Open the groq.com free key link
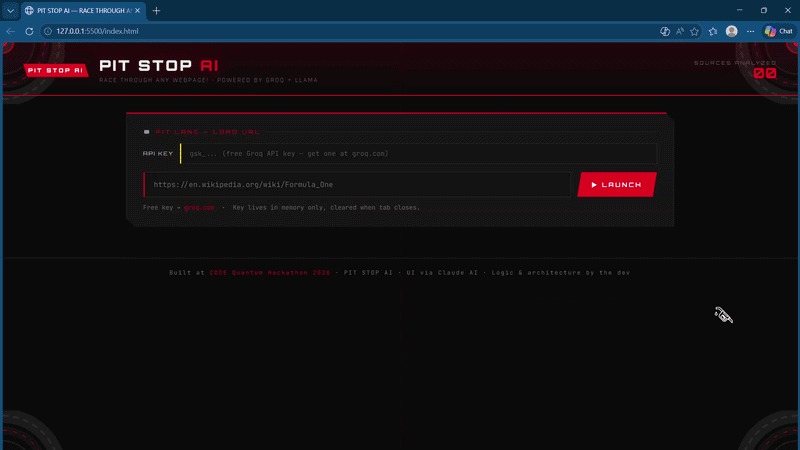The image size is (800, 450). pyautogui.click(x=199, y=208)
